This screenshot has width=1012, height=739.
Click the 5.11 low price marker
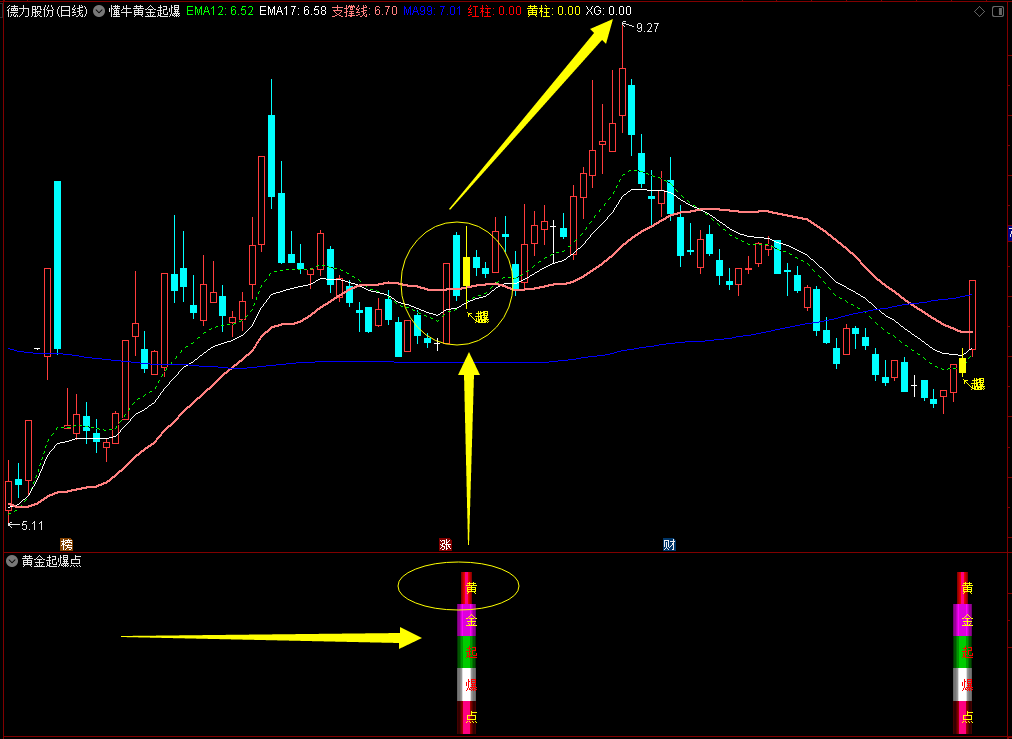(x=31, y=525)
